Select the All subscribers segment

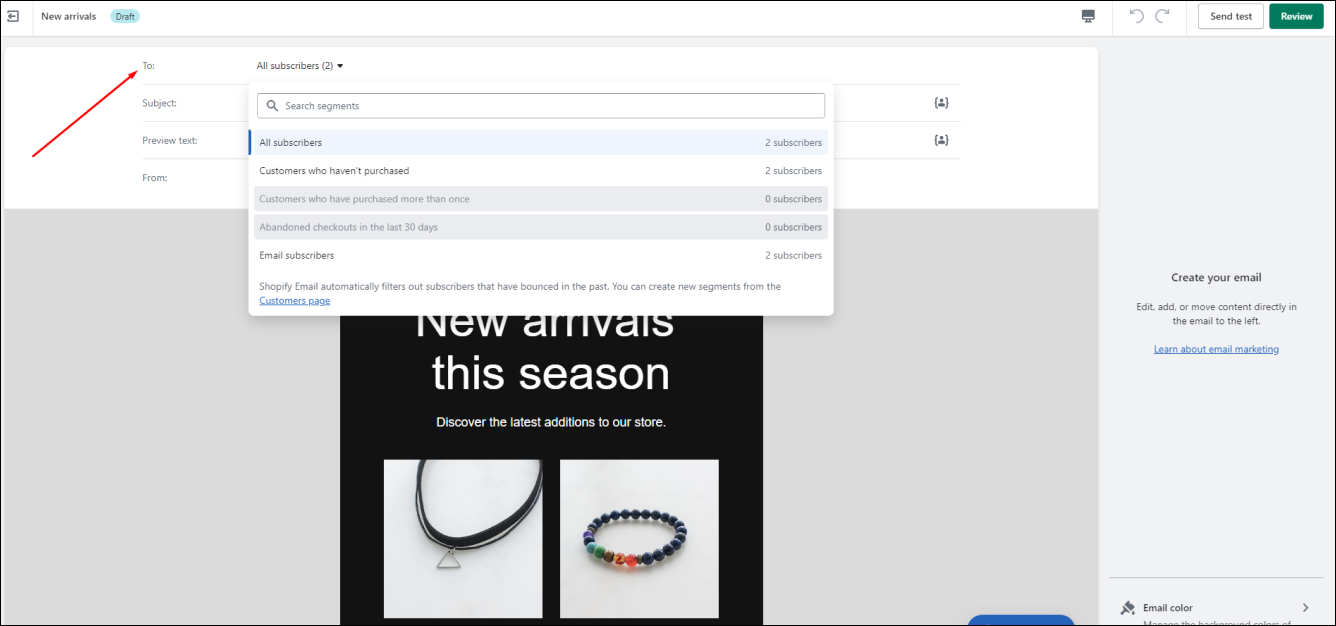coord(540,143)
